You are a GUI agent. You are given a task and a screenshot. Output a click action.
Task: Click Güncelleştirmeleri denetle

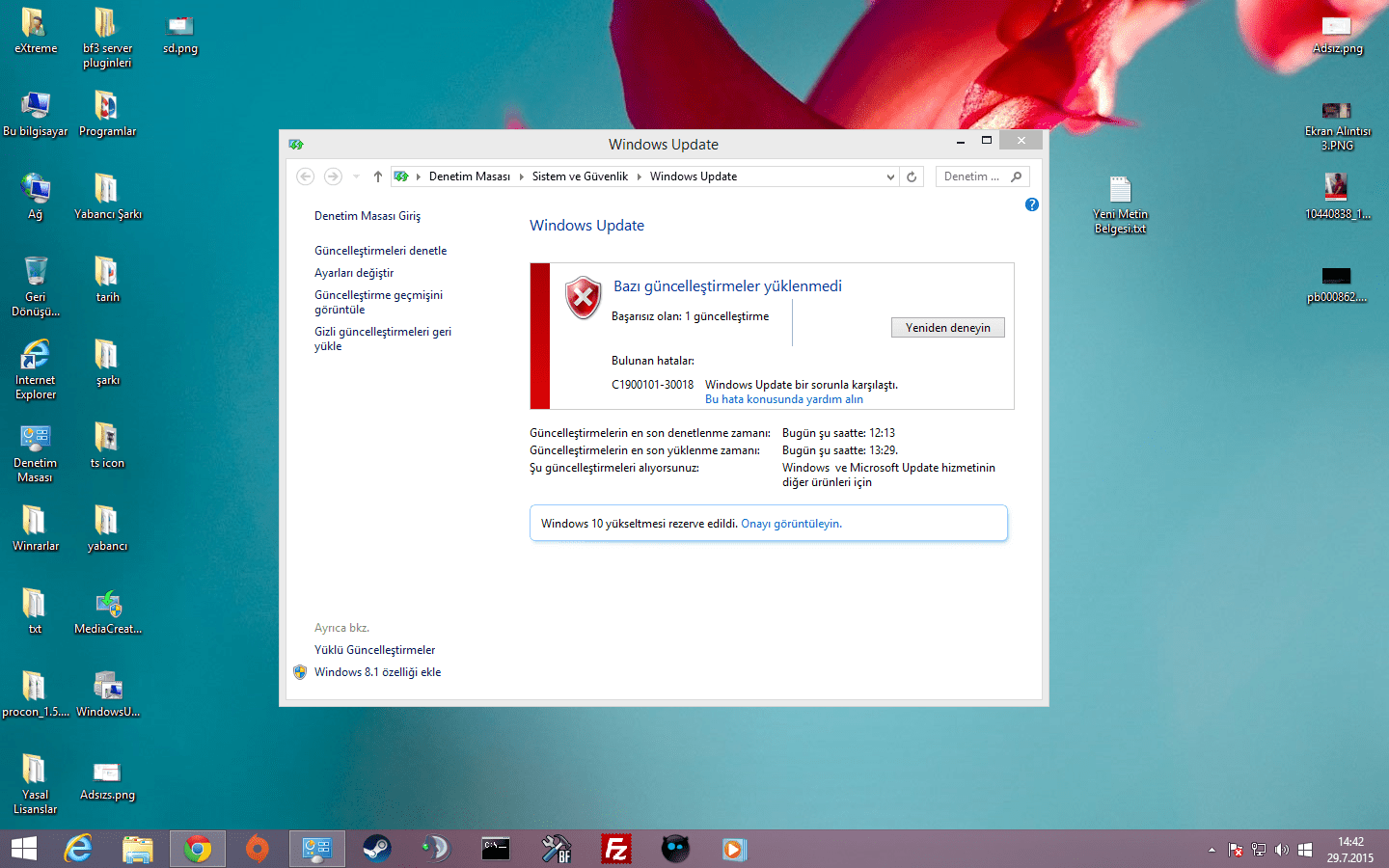(x=381, y=251)
